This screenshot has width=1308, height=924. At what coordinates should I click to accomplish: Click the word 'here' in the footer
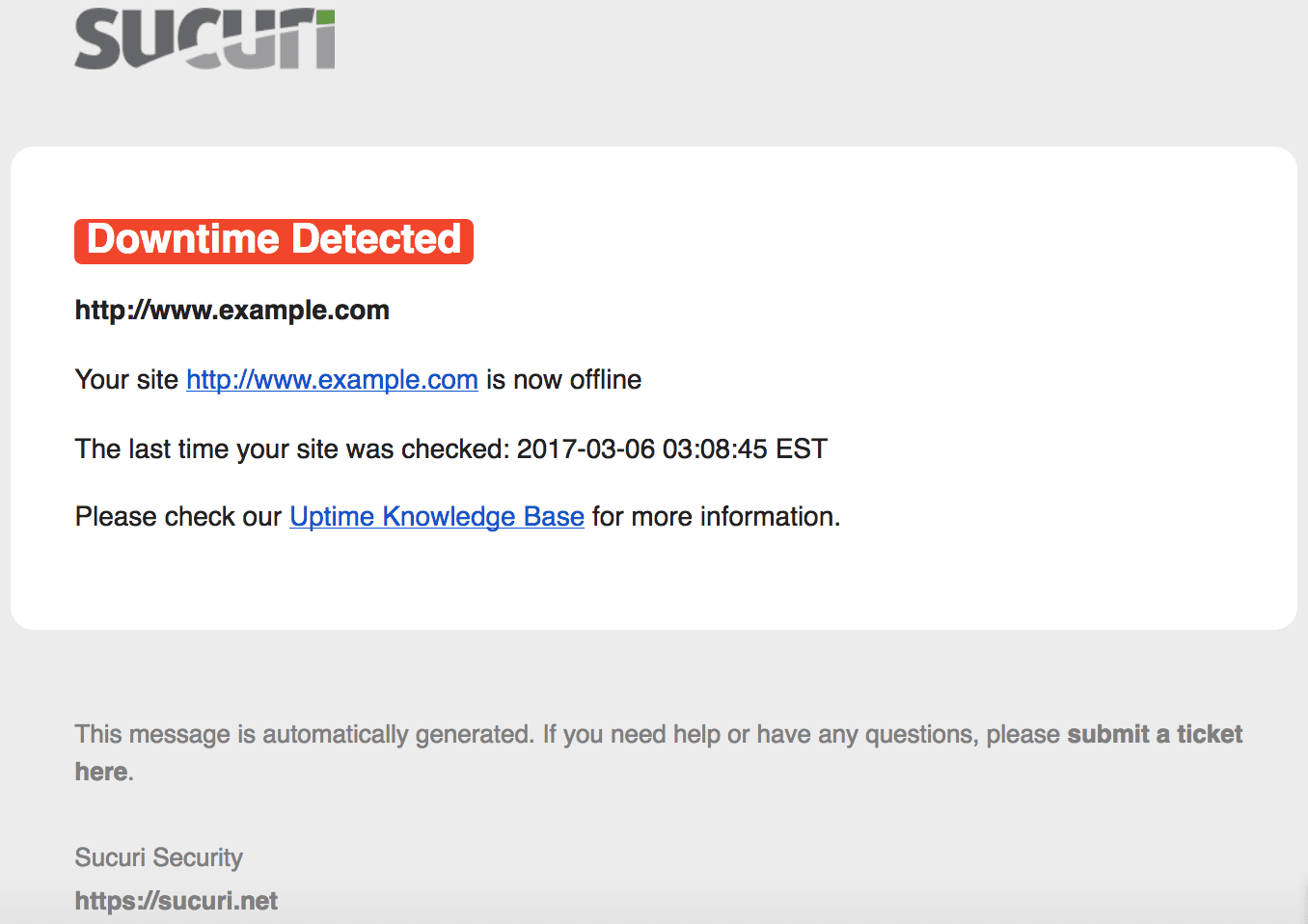(101, 772)
